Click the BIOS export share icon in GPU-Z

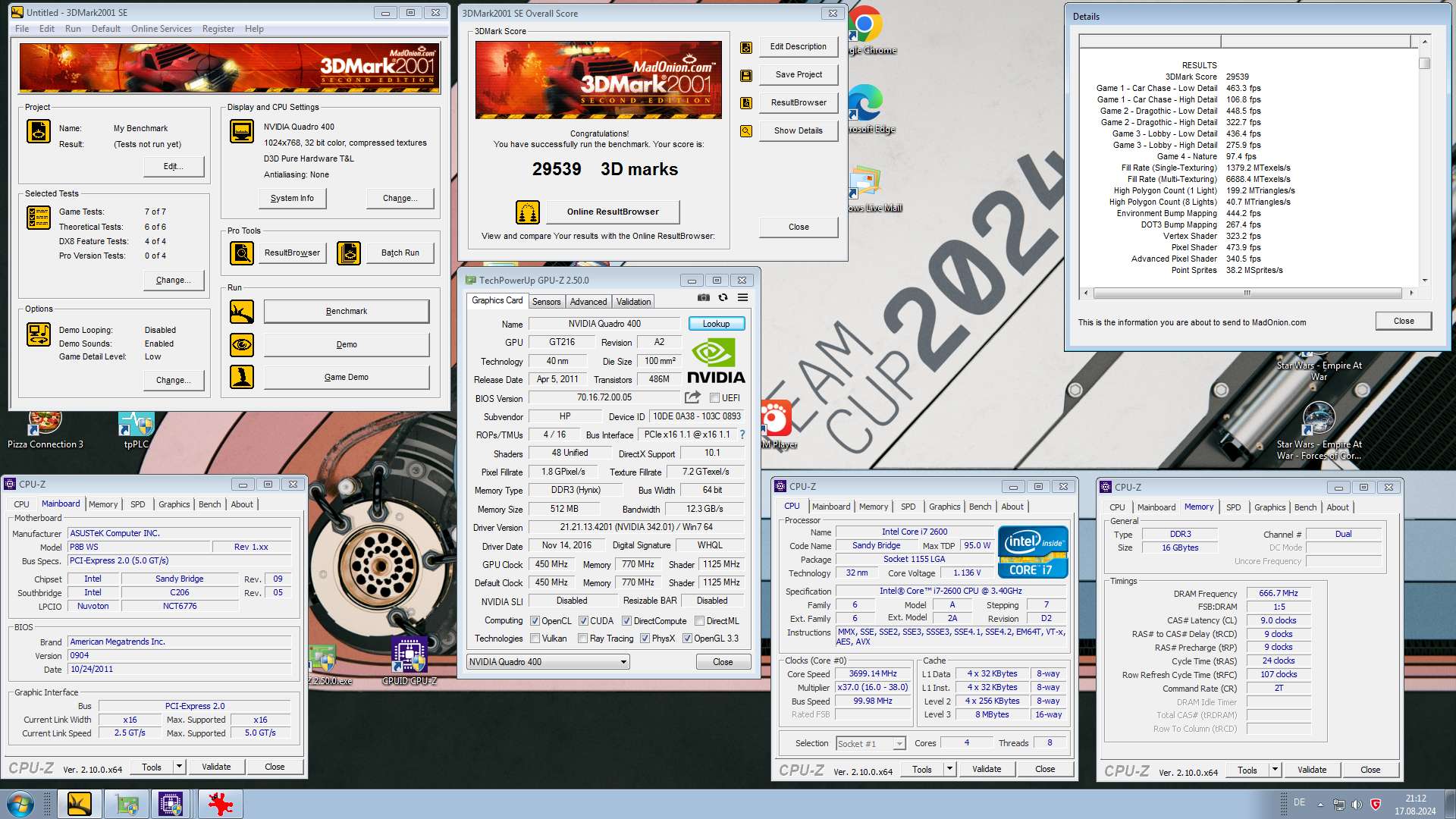click(x=692, y=397)
